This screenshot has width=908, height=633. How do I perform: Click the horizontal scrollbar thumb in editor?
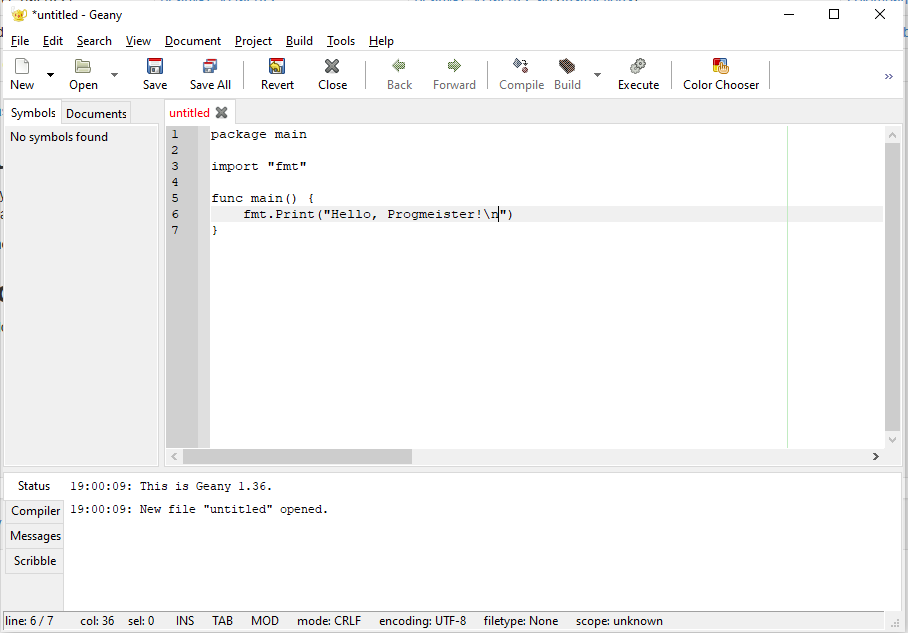[x=297, y=456]
